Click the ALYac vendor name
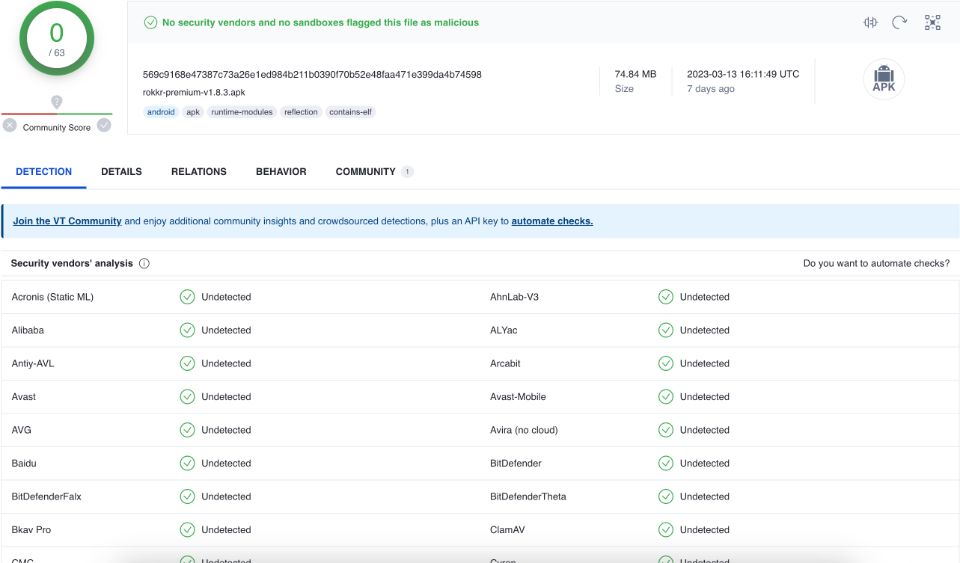The width and height of the screenshot is (960, 563). click(x=503, y=330)
